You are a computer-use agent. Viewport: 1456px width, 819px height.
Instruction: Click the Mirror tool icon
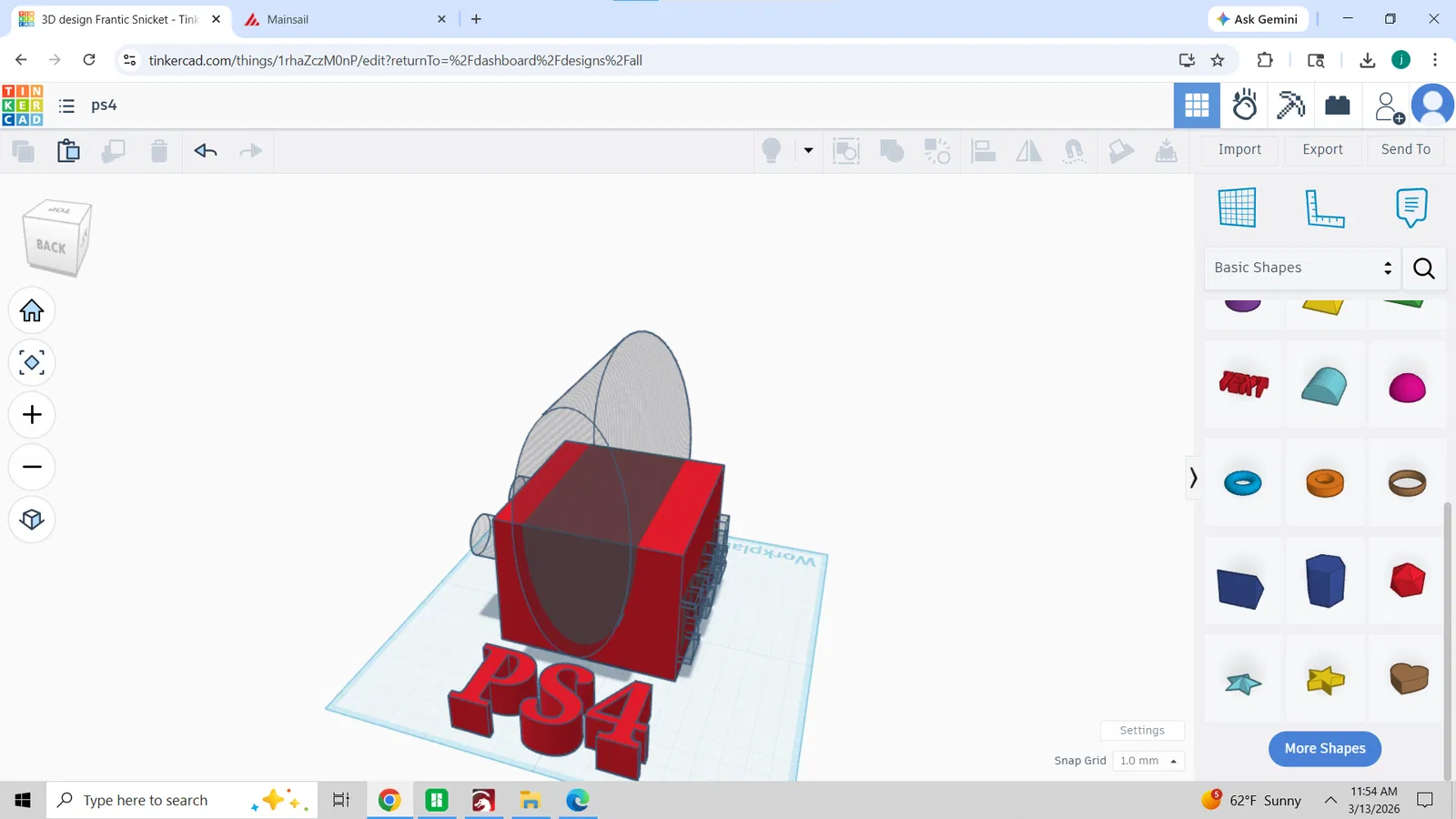[x=1029, y=151]
